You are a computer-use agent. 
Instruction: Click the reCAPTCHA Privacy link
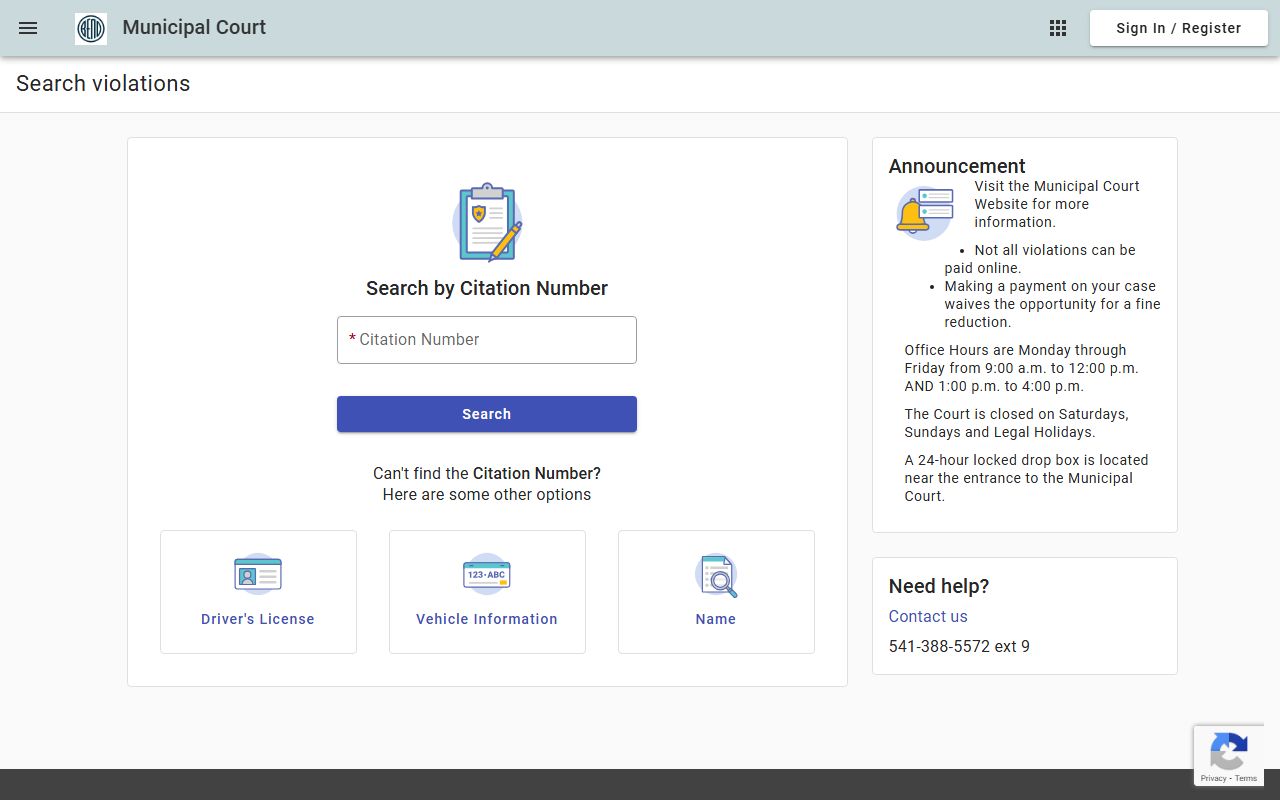pyautogui.click(x=1213, y=778)
